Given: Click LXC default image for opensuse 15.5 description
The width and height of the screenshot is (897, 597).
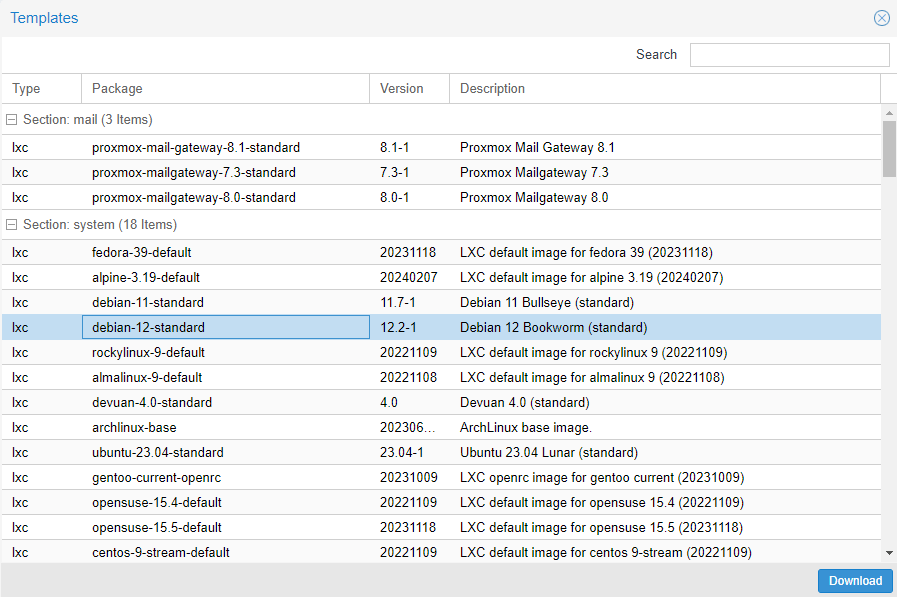Looking at the screenshot, I should point(601,528).
